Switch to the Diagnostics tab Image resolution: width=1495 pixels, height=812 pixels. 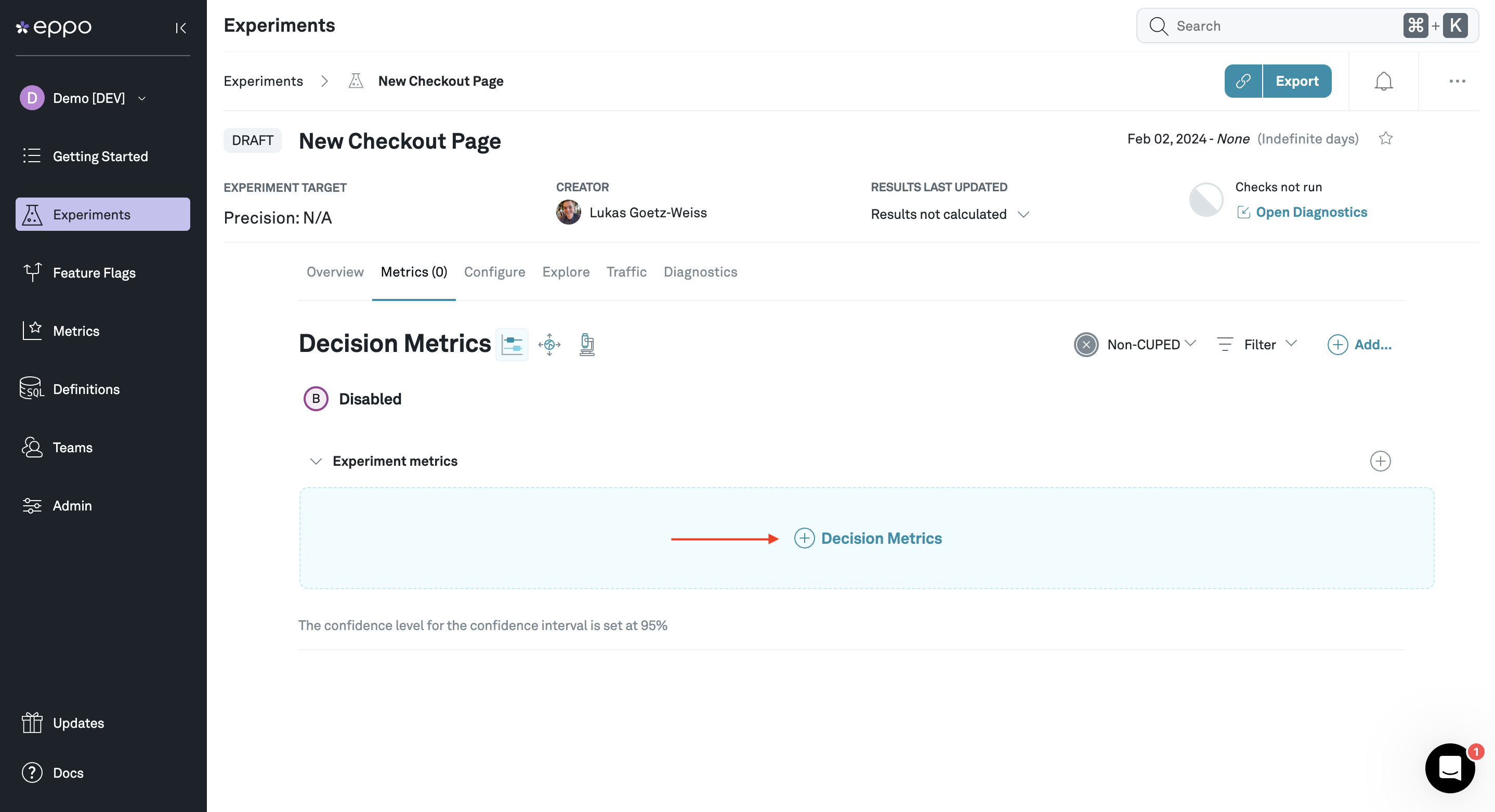pos(700,272)
